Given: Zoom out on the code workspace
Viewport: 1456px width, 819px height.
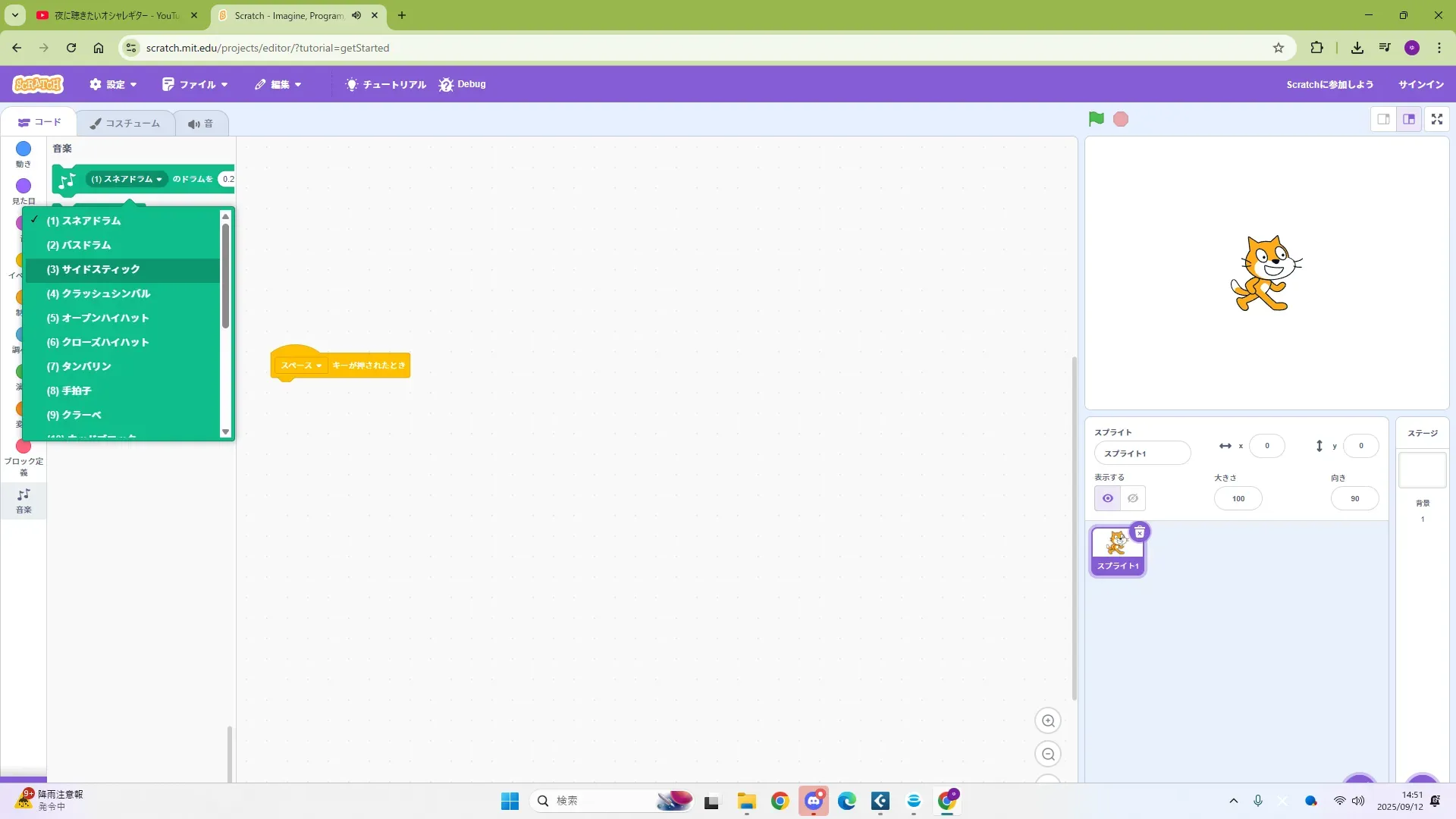Looking at the screenshot, I should [x=1048, y=755].
